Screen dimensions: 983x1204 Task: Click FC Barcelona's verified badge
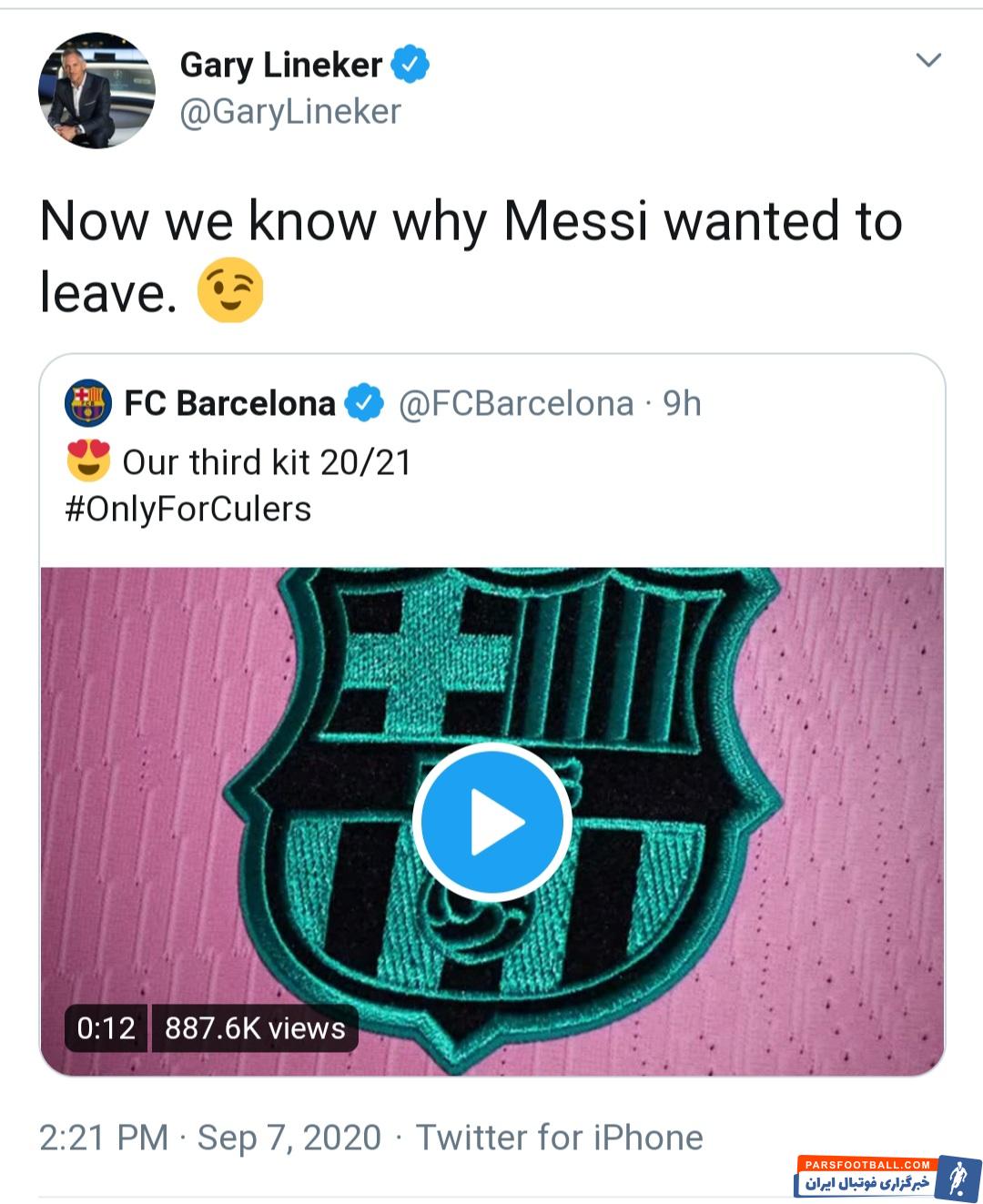pos(365,403)
